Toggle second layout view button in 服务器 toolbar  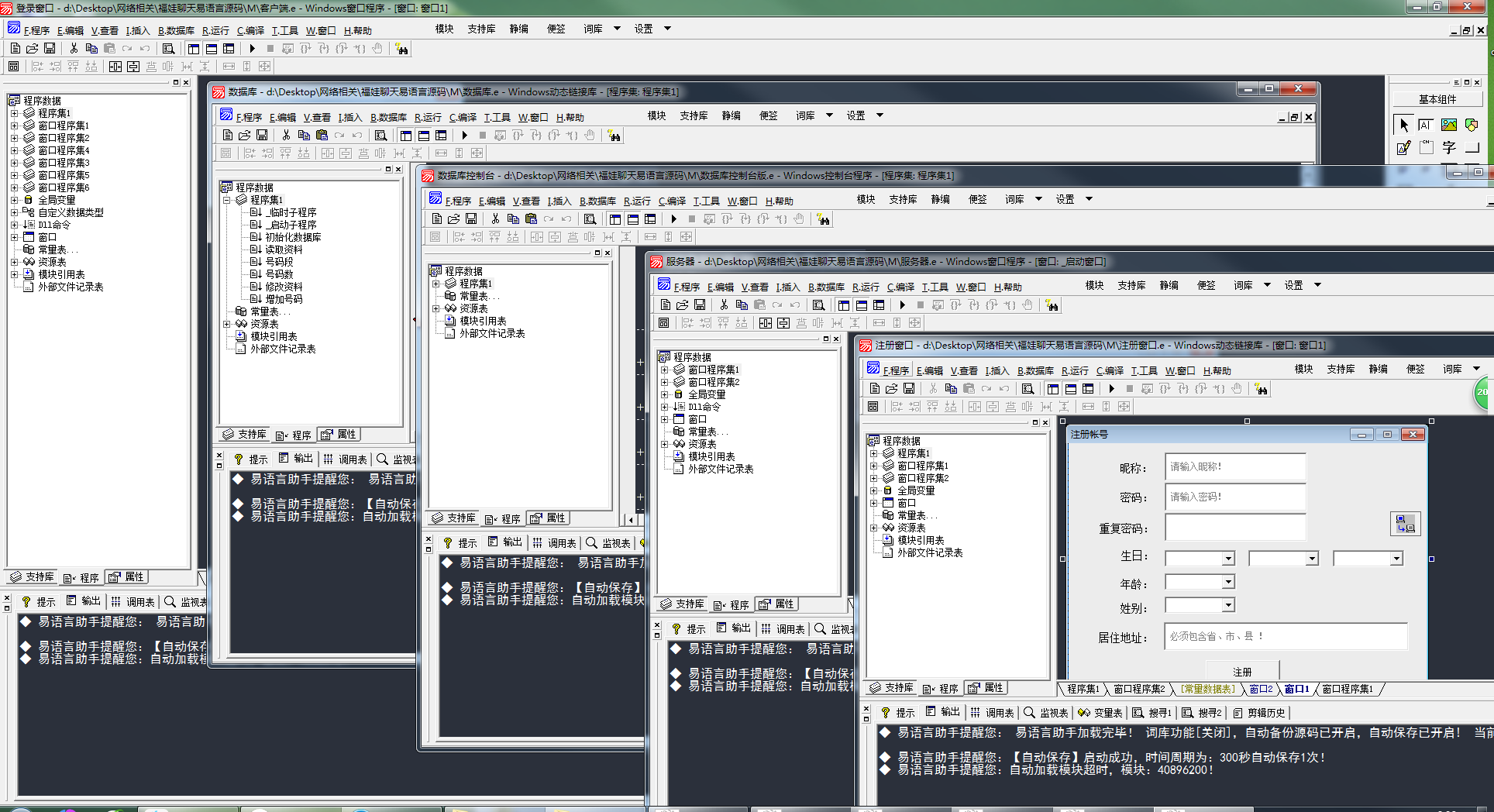coord(861,305)
